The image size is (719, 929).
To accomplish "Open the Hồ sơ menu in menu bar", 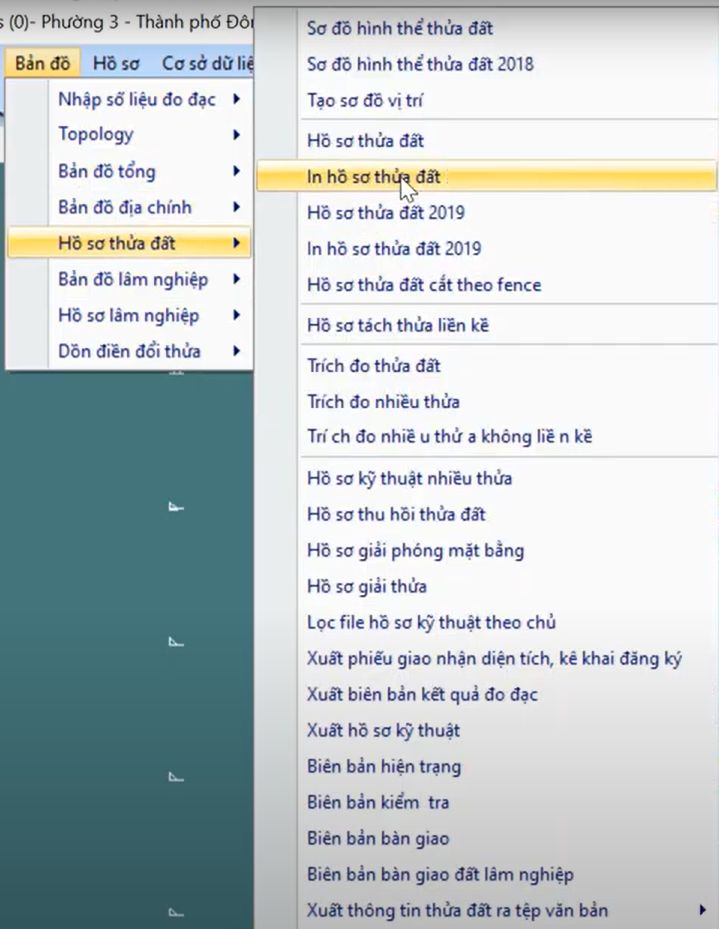I will tap(116, 63).
